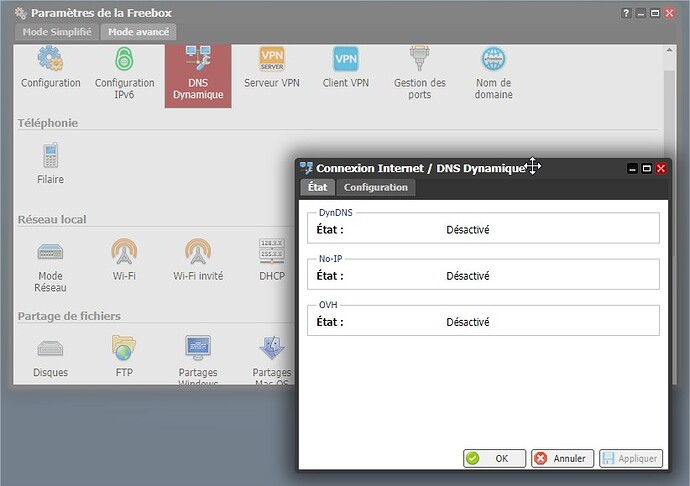Viewport: 690px width, 486px height.
Task: Open the Configuration tab in the DNS dialog
Action: tap(376, 188)
